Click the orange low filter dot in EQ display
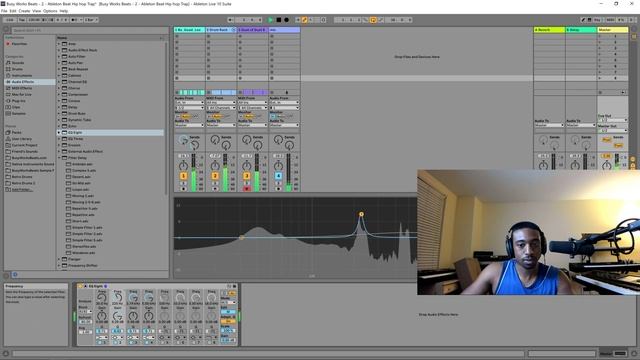 click(x=242, y=237)
